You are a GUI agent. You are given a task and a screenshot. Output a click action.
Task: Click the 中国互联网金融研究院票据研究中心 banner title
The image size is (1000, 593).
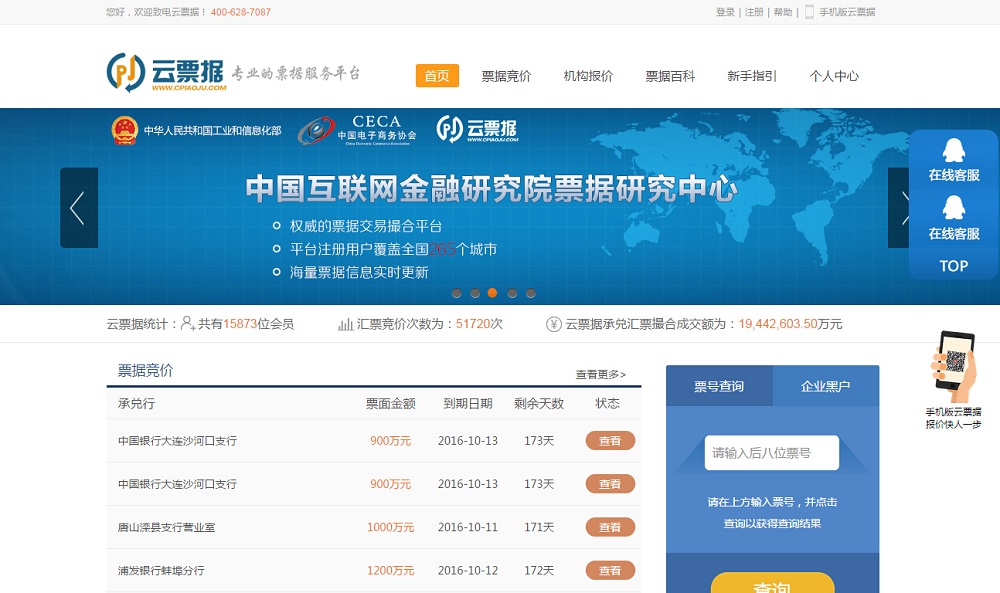(x=491, y=189)
